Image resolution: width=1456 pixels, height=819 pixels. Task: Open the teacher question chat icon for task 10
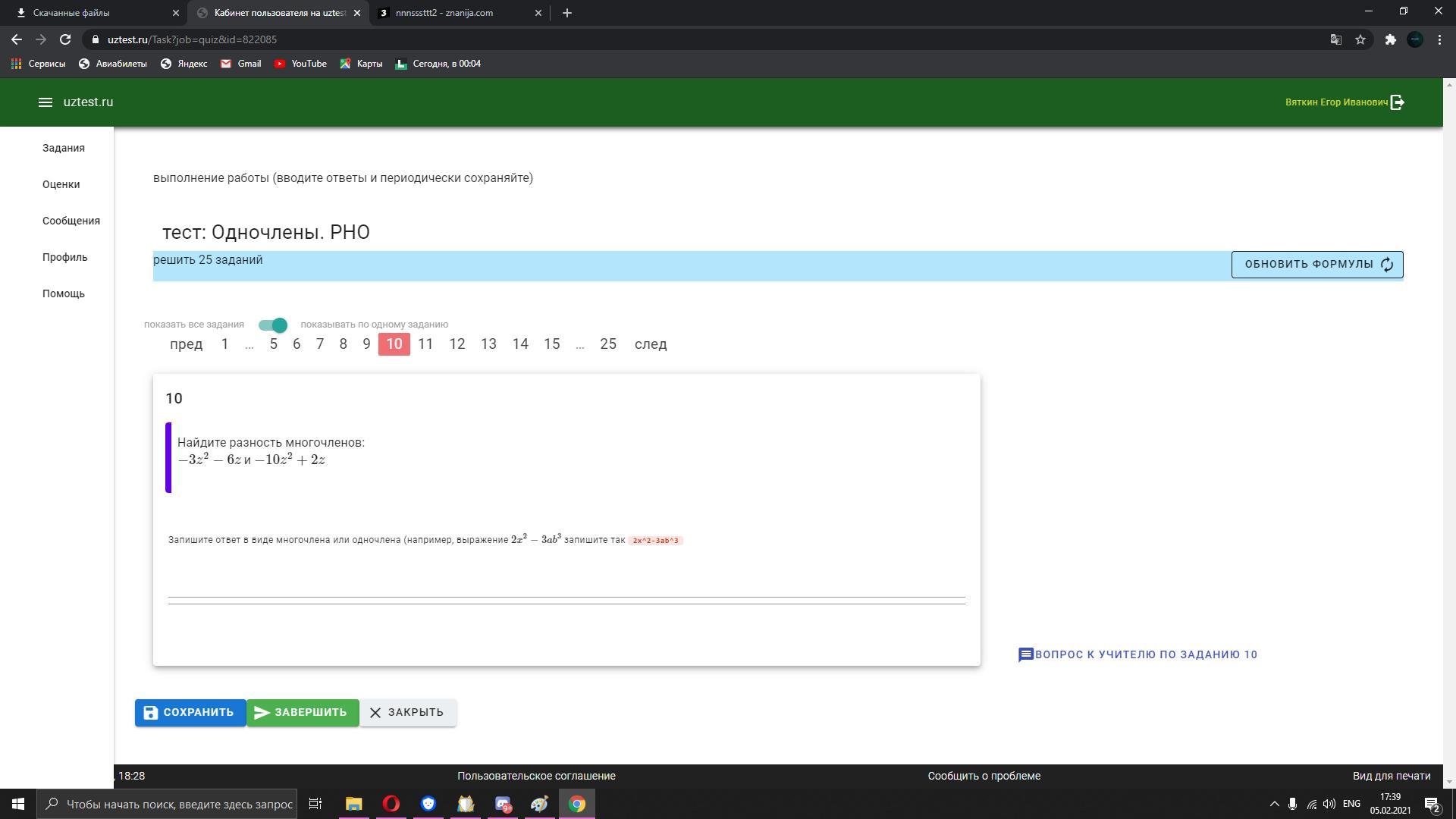click(x=1025, y=654)
